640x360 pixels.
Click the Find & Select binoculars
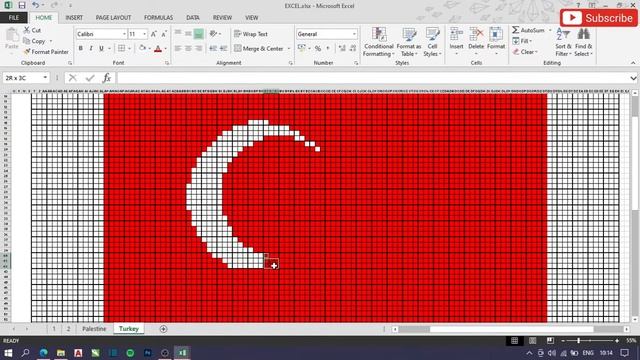coord(584,34)
